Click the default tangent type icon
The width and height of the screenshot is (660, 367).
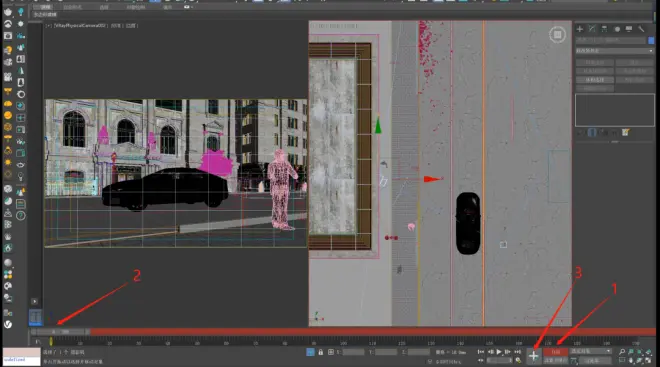pyautogui.click(x=574, y=361)
